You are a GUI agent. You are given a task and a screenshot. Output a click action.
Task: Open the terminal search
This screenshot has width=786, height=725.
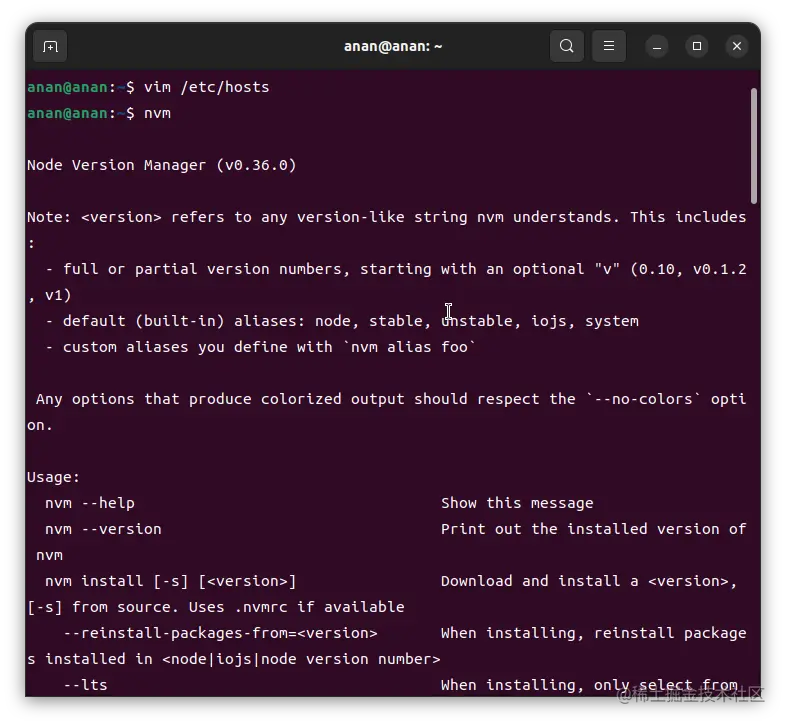[x=566, y=46]
